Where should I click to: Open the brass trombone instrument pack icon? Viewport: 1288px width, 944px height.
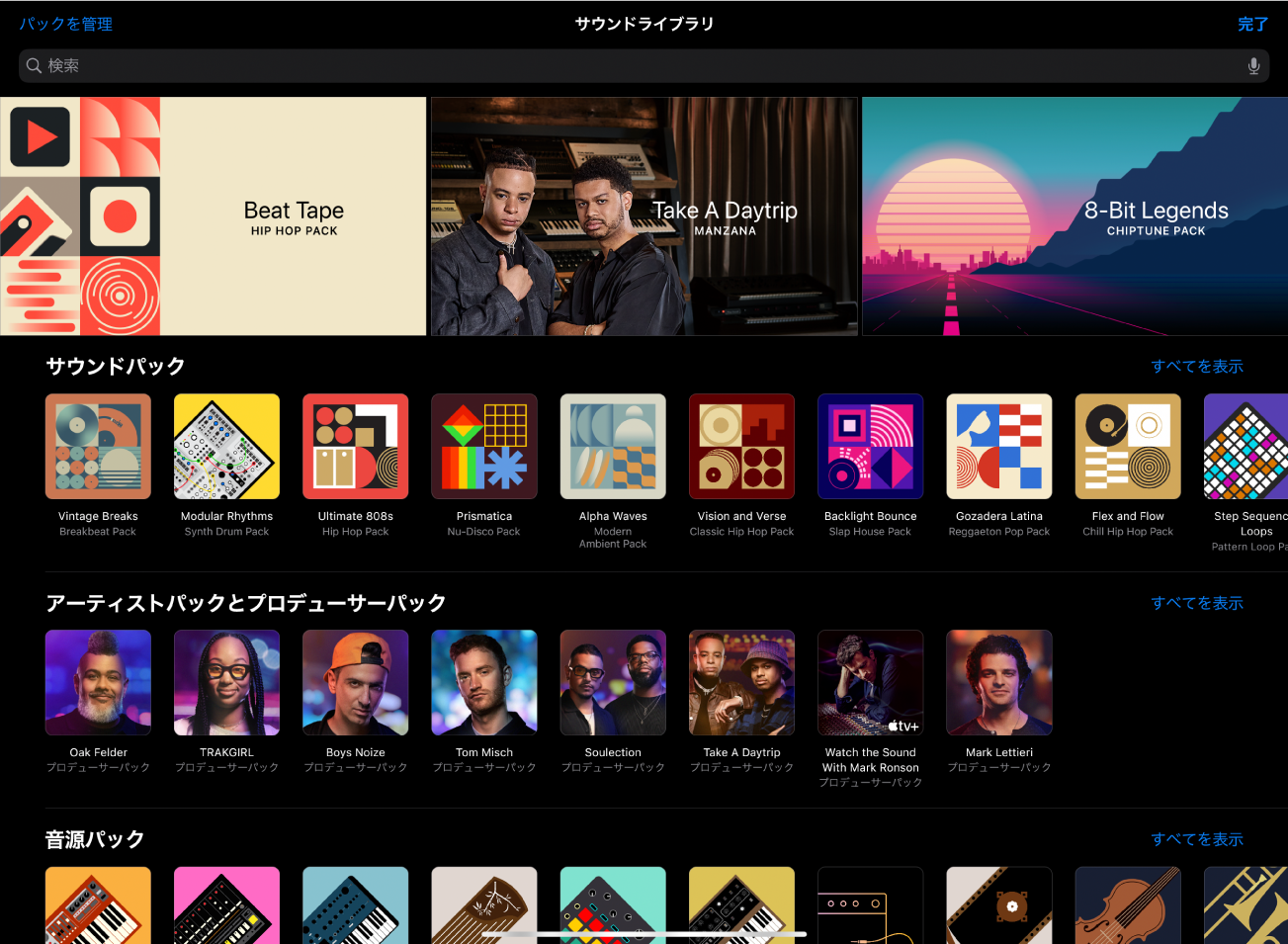point(1245,905)
